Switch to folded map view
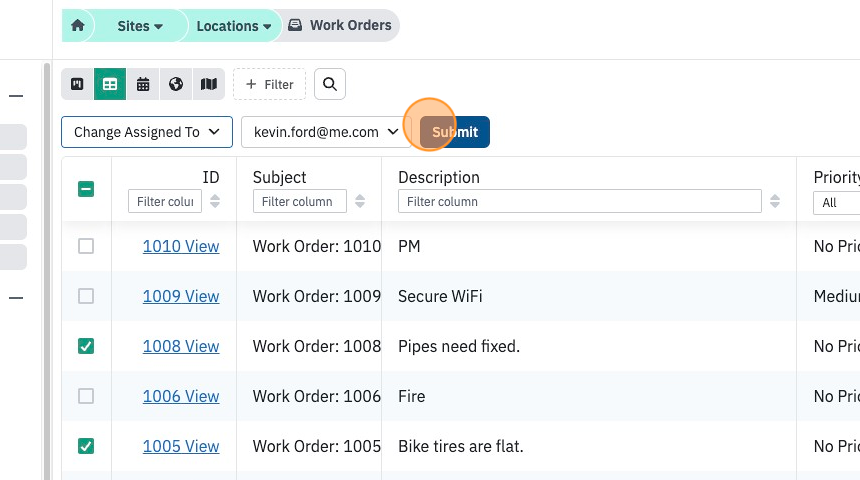This screenshot has height=480, width=860. pyautogui.click(x=209, y=84)
